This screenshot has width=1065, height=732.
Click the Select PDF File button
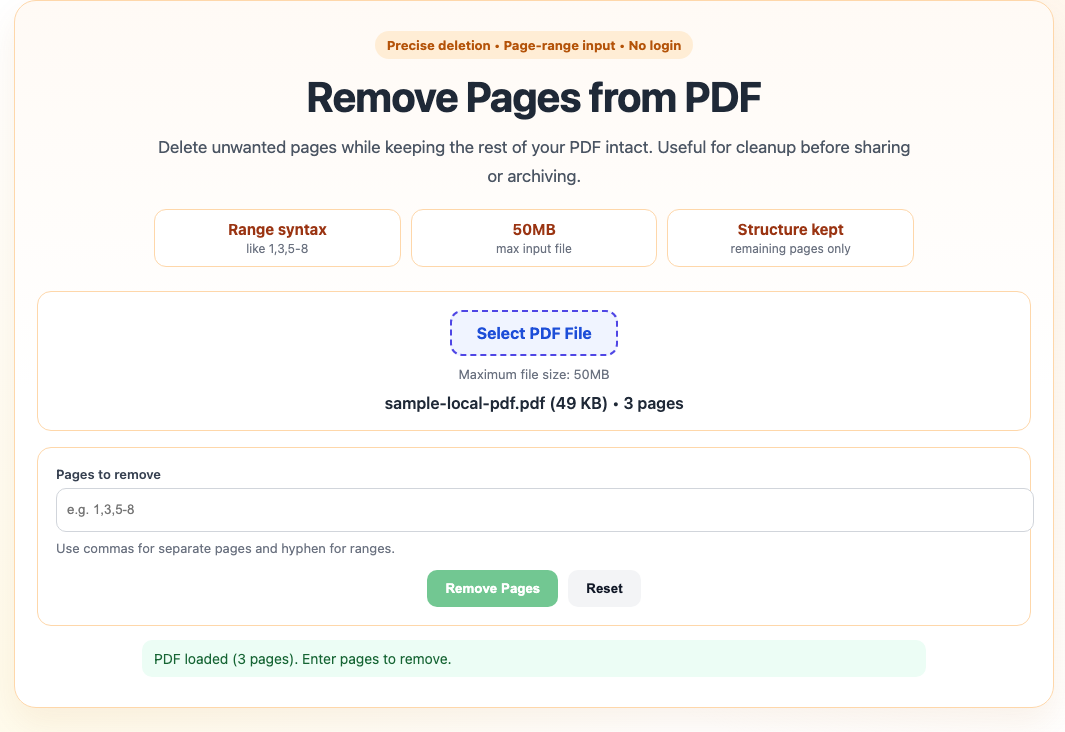point(533,332)
